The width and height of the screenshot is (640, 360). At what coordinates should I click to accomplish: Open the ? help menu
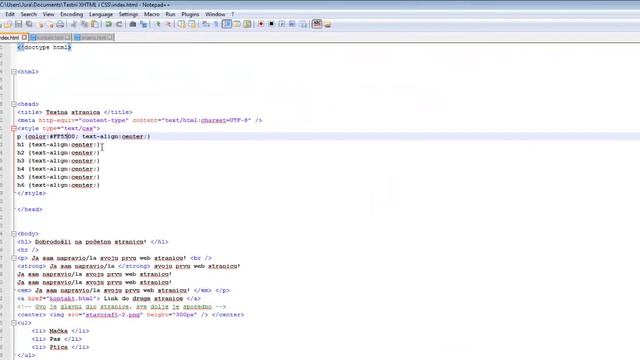(233, 14)
